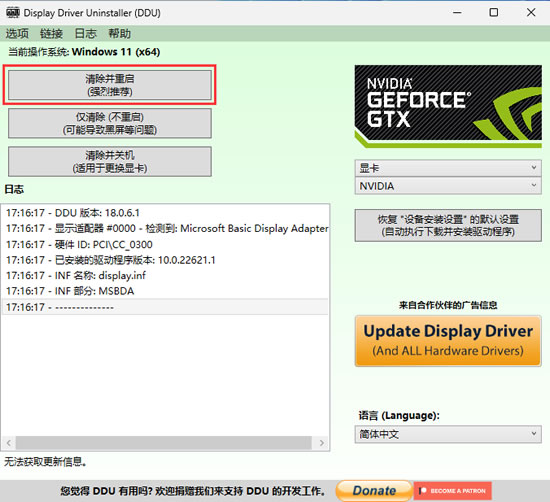Viewport: 550px width, 502px height.
Task: Click 恢复设备安装设置的默认设置 button
Action: click(448, 225)
